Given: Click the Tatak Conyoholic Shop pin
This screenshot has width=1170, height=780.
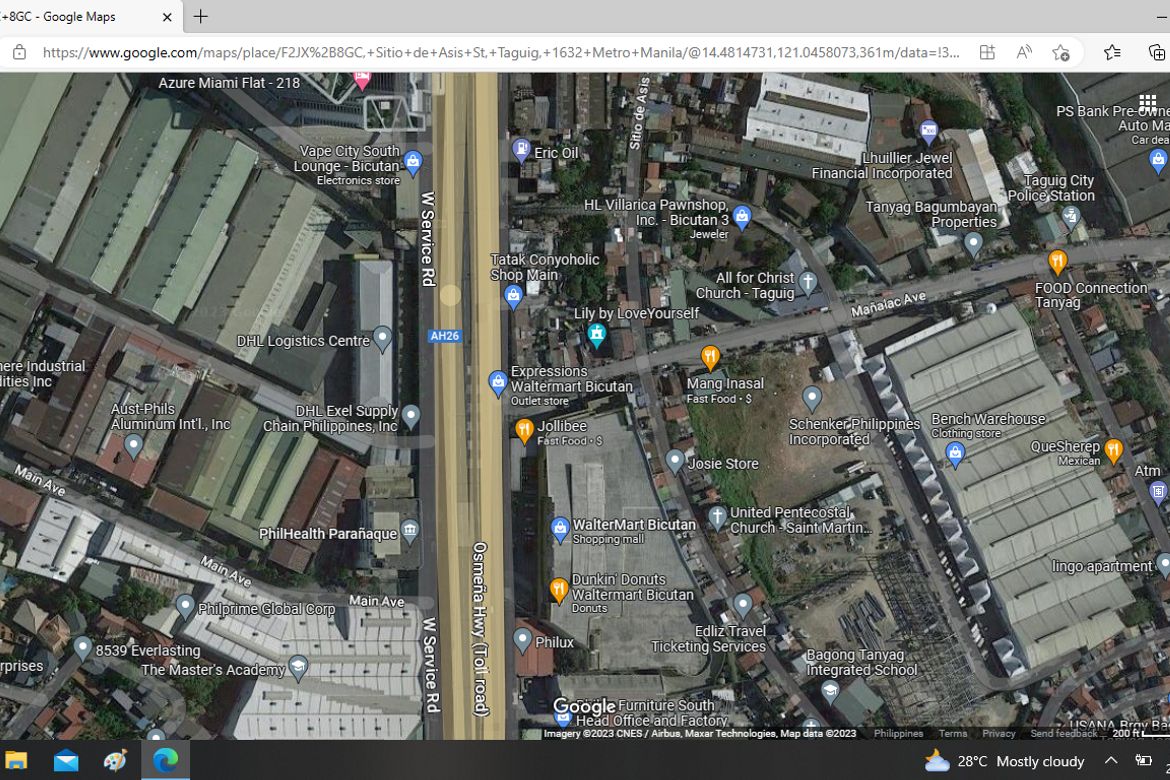Looking at the screenshot, I should pyautogui.click(x=513, y=297).
